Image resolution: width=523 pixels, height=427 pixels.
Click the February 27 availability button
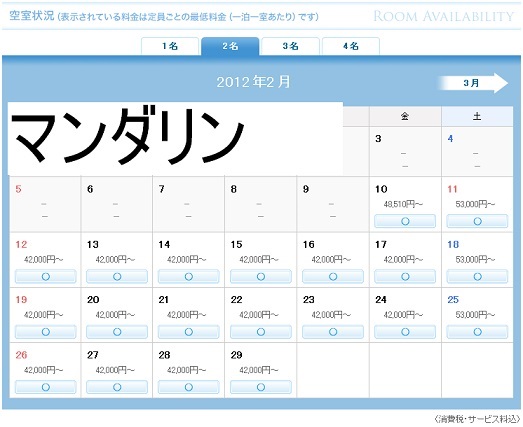tap(117, 387)
